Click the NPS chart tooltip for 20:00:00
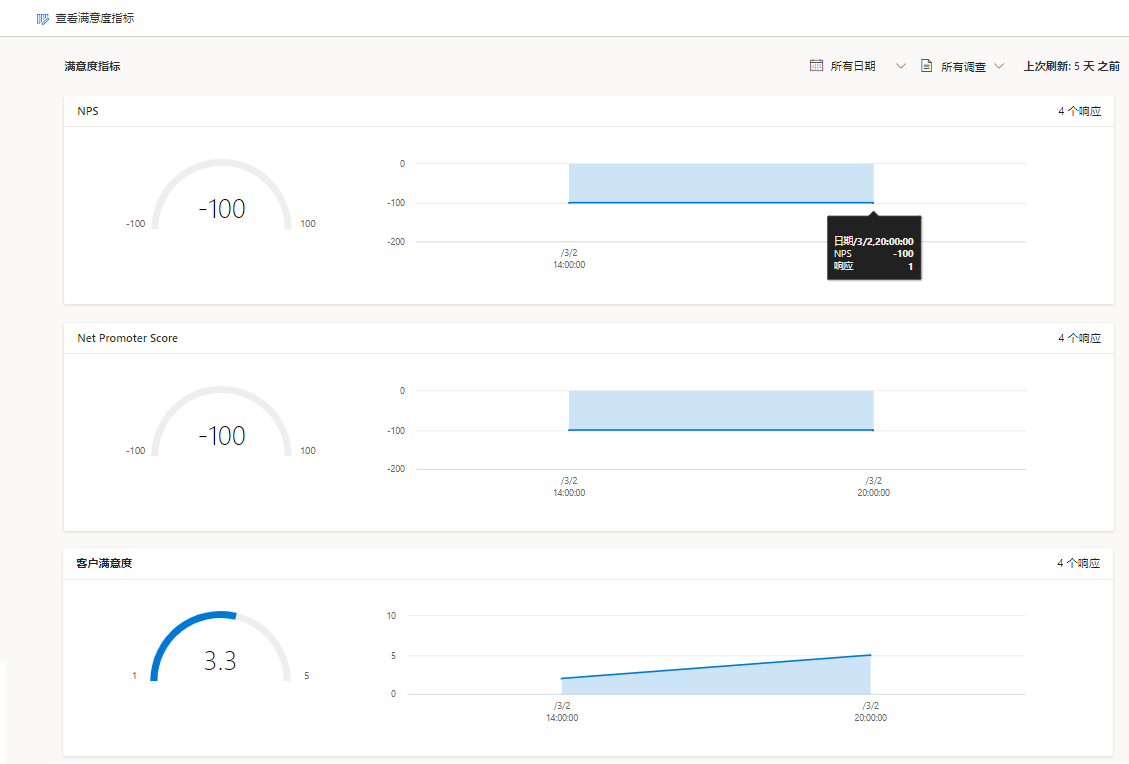1129x764 pixels. click(874, 248)
